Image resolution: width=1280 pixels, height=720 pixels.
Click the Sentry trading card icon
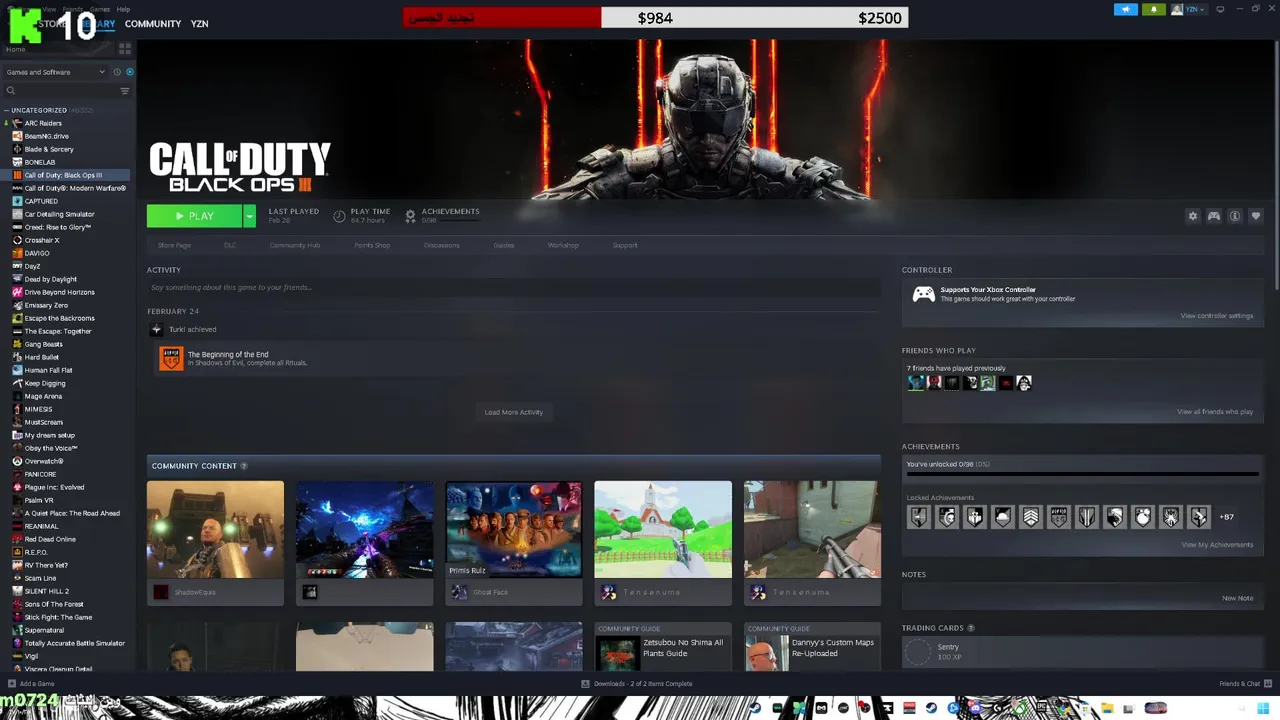917,652
